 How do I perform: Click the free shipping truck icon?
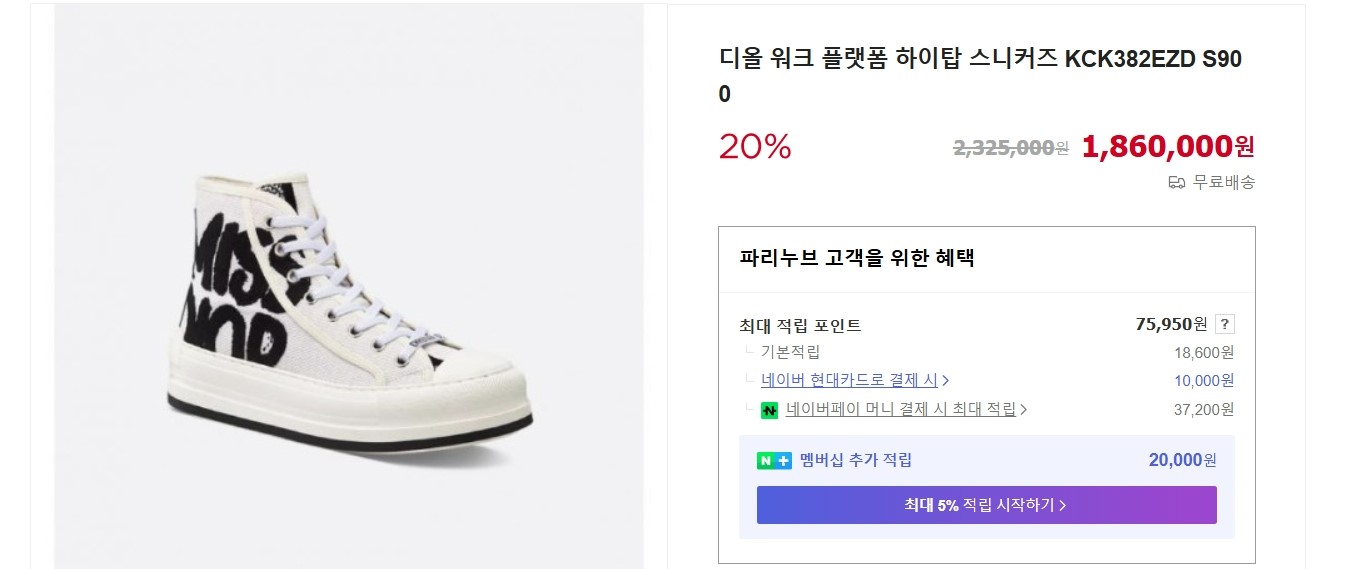1177,182
